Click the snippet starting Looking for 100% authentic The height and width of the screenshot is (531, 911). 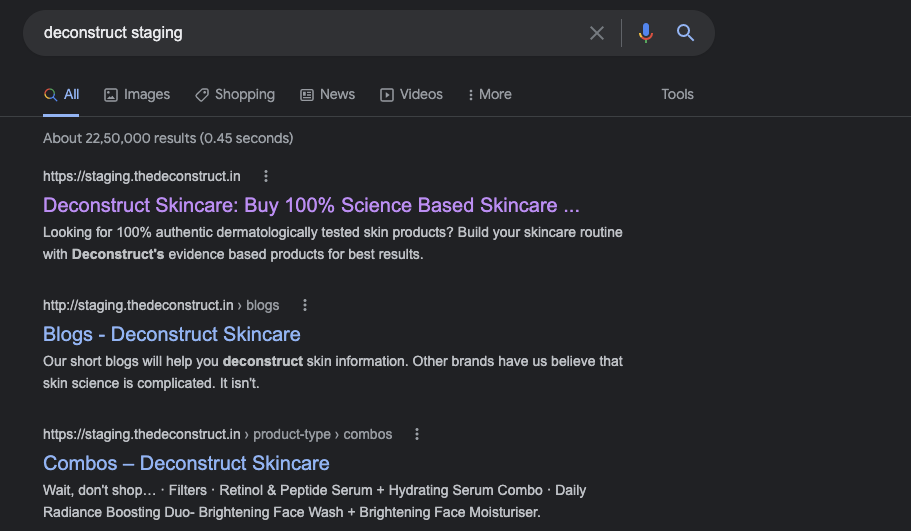(333, 243)
